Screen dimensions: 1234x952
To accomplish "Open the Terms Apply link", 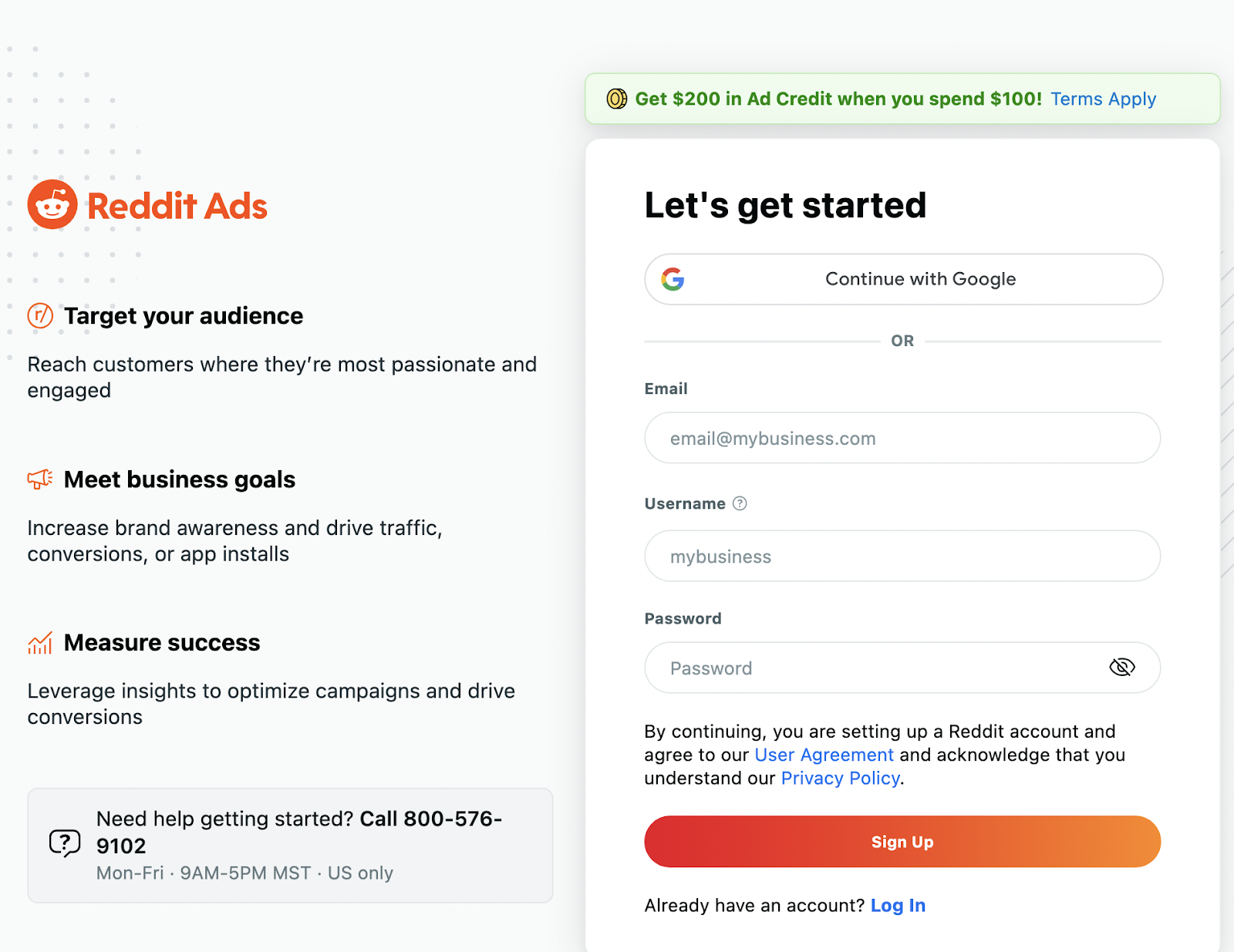I will pos(1103,99).
